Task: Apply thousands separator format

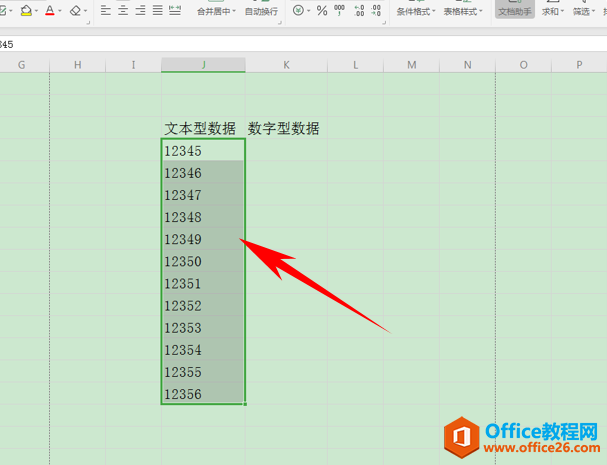Action: (x=340, y=10)
